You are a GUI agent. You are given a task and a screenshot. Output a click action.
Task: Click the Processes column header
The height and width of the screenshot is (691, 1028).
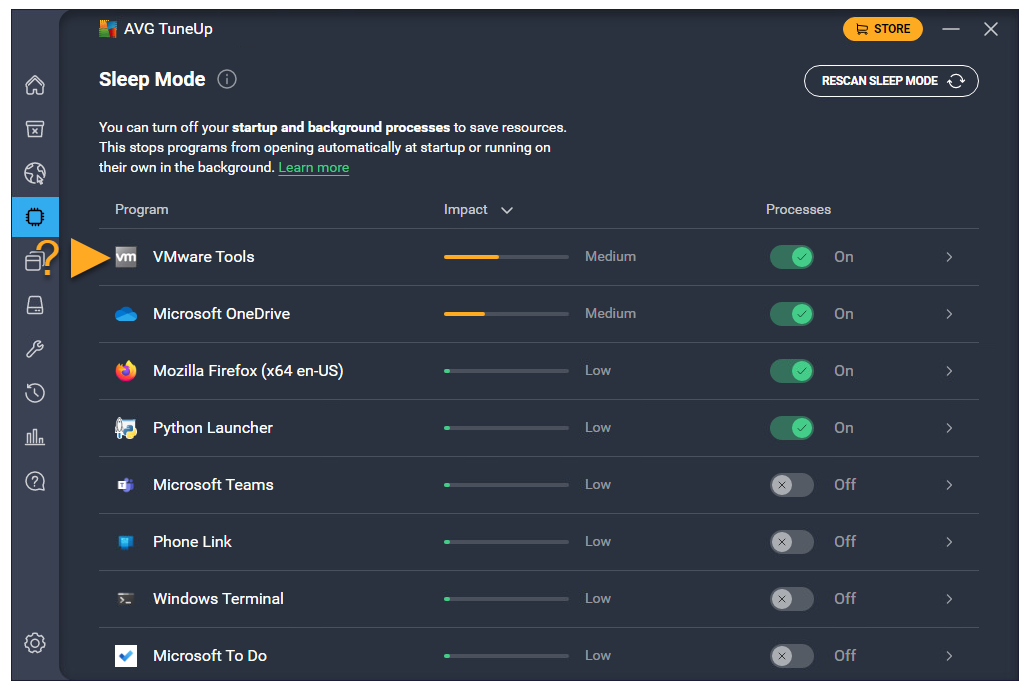pos(798,210)
